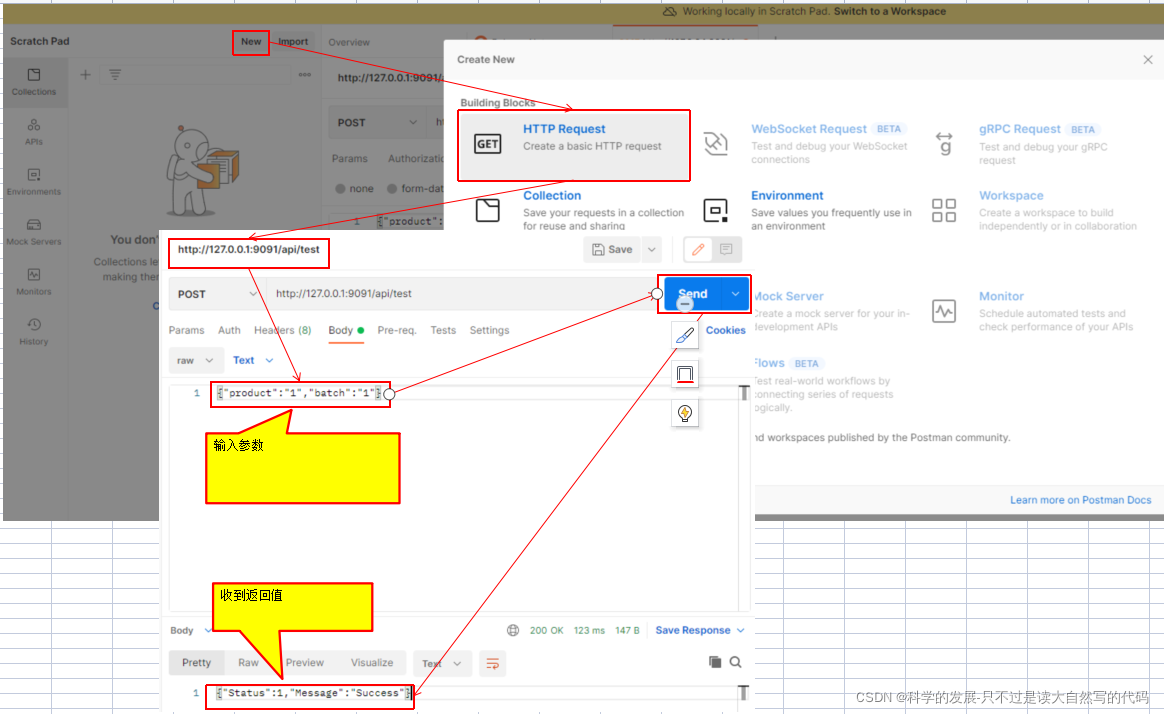This screenshot has width=1164, height=714.
Task: Open the Tests tab
Action: [x=443, y=330]
